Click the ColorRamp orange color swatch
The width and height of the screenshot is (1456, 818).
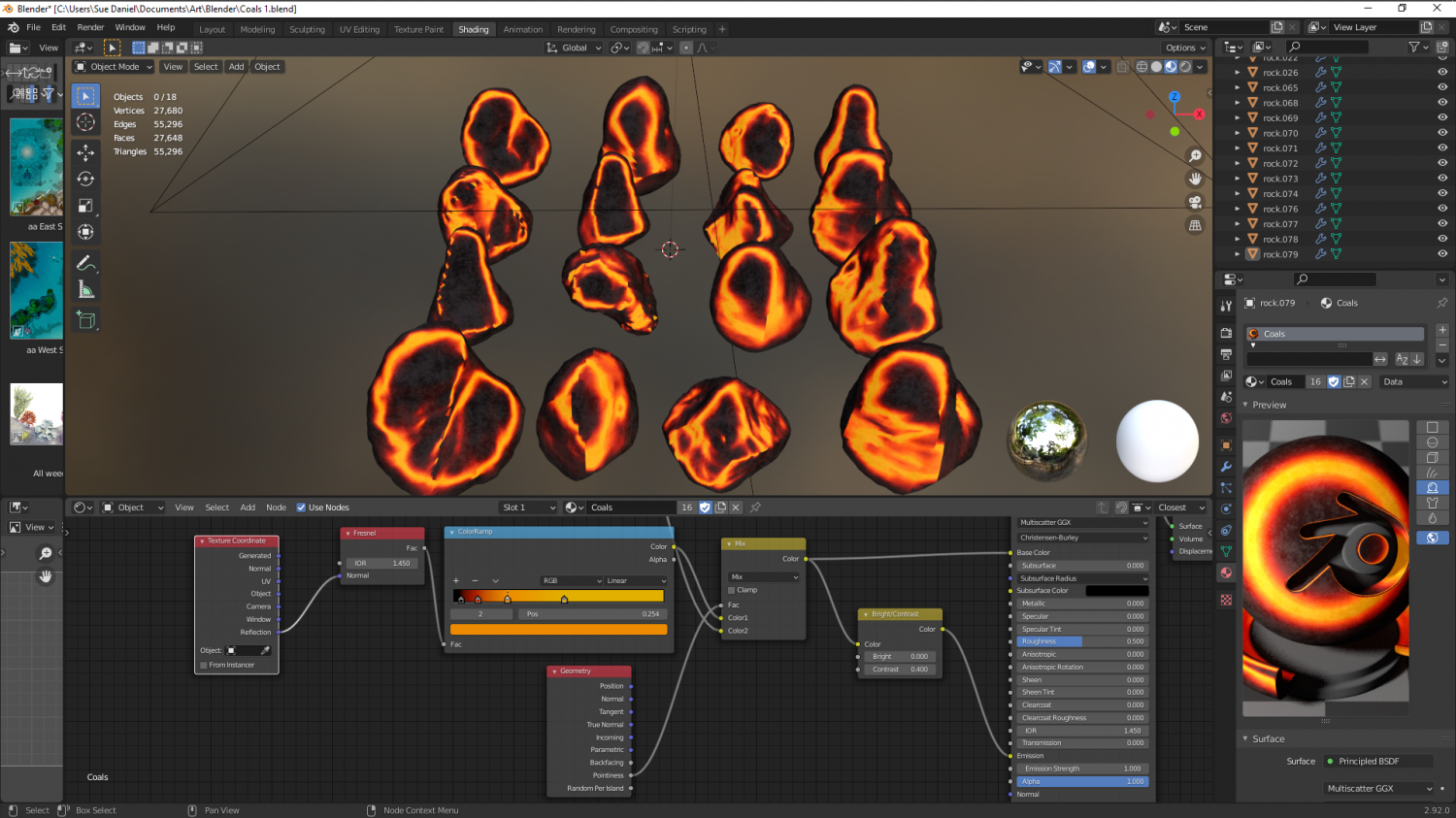click(x=558, y=630)
